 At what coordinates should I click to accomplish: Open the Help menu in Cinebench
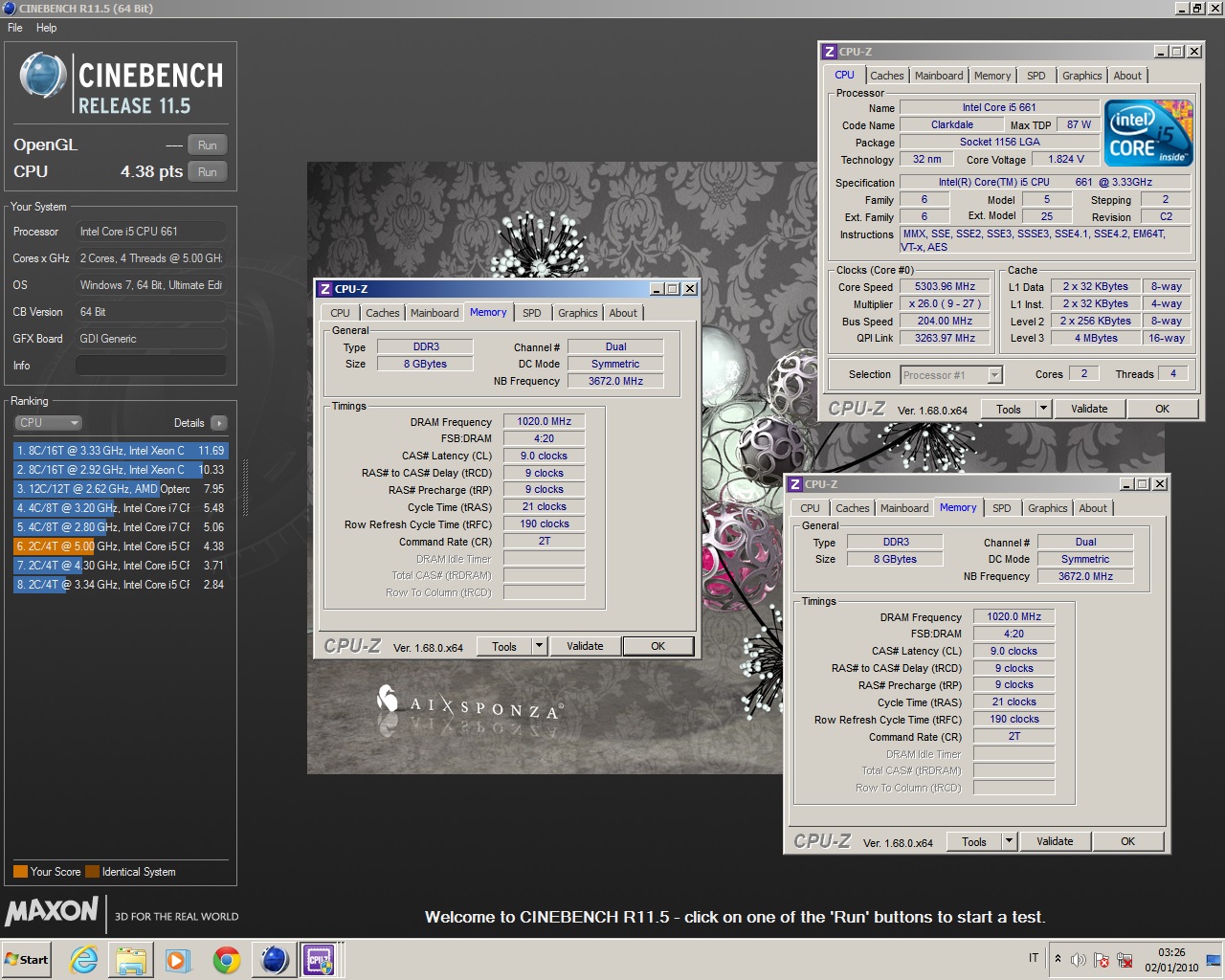pos(47,28)
